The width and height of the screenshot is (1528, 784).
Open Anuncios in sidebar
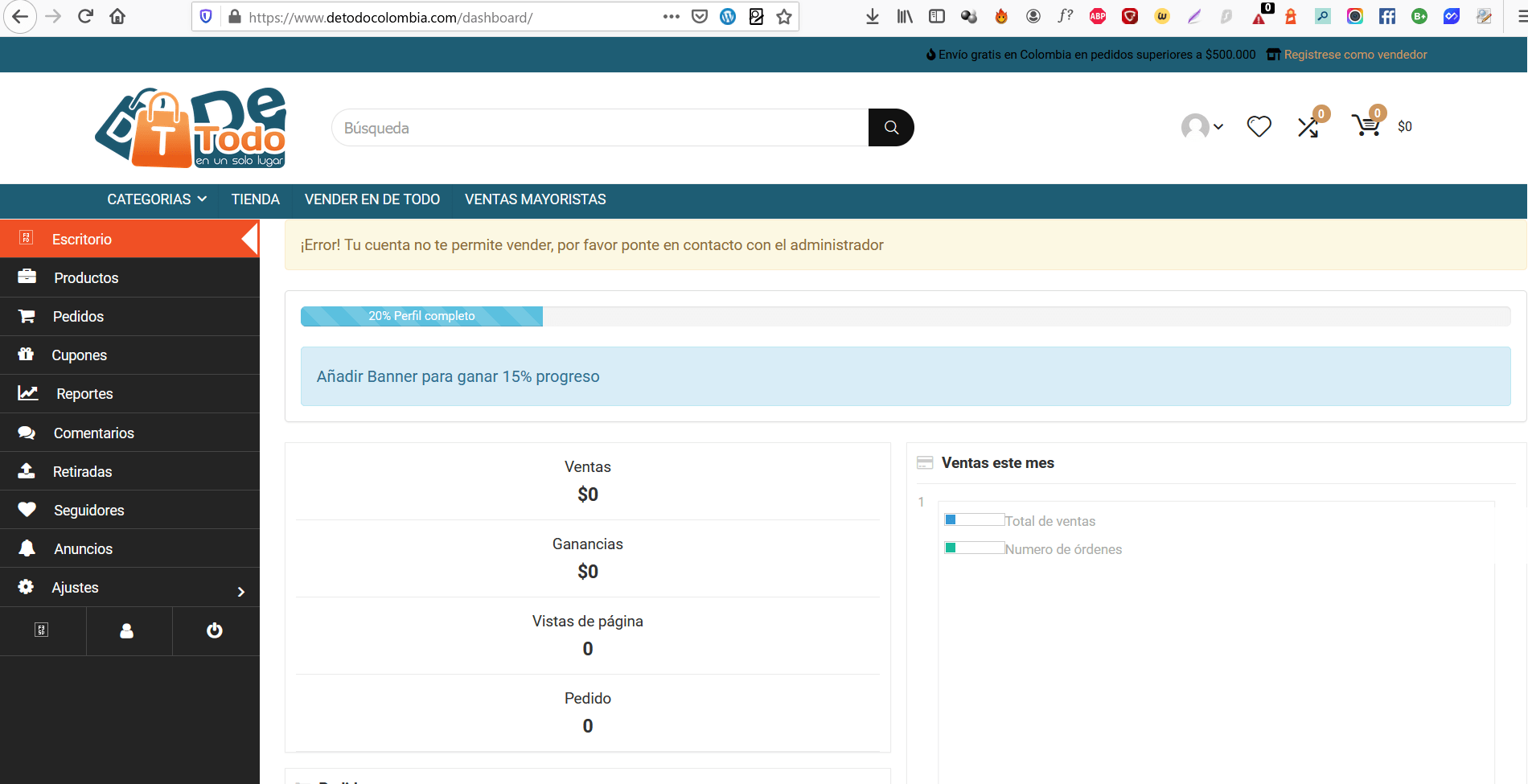129,548
